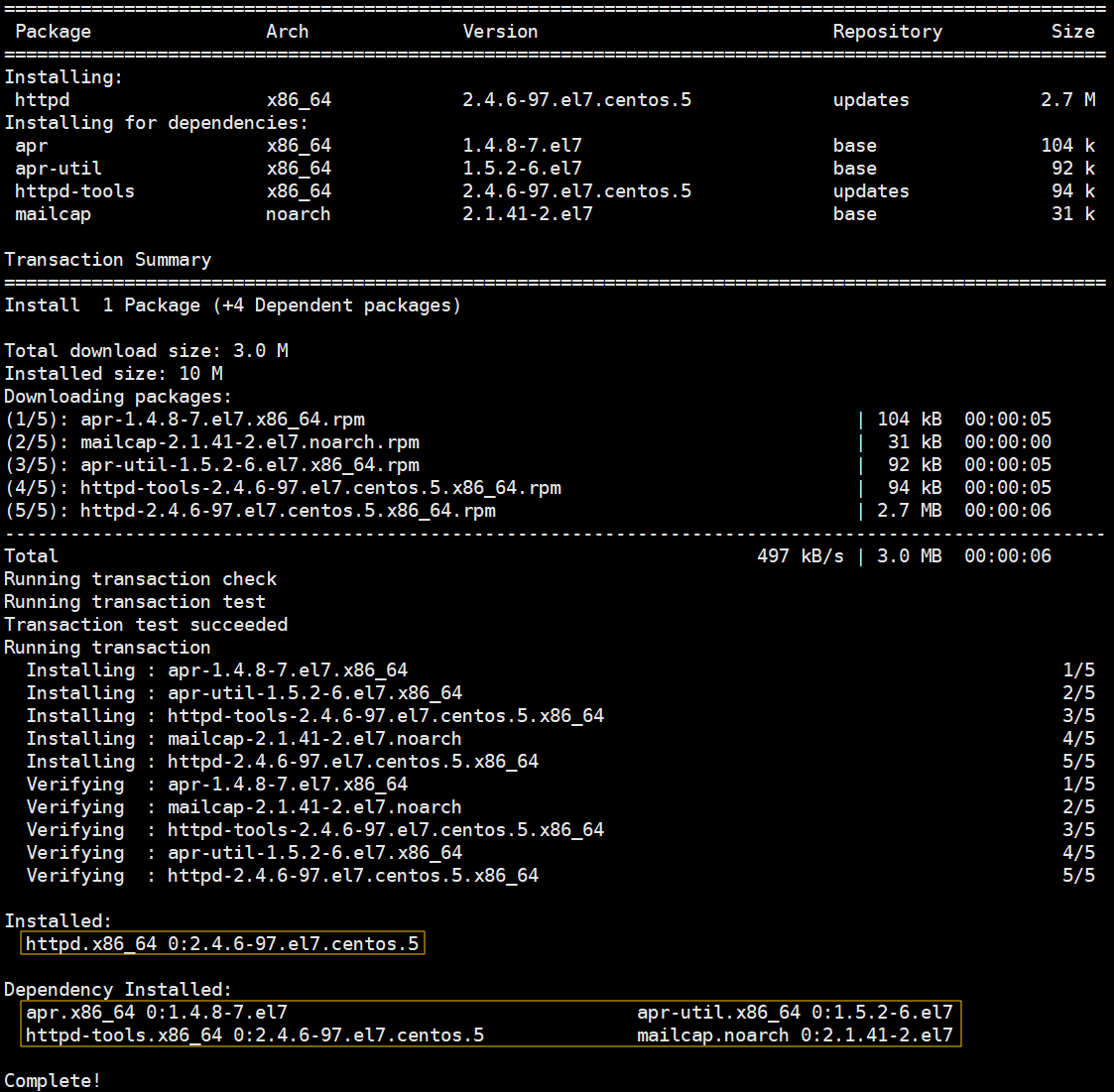The image size is (1114, 1092).
Task: Click '31 kB' size in download list
Action: 915,442
